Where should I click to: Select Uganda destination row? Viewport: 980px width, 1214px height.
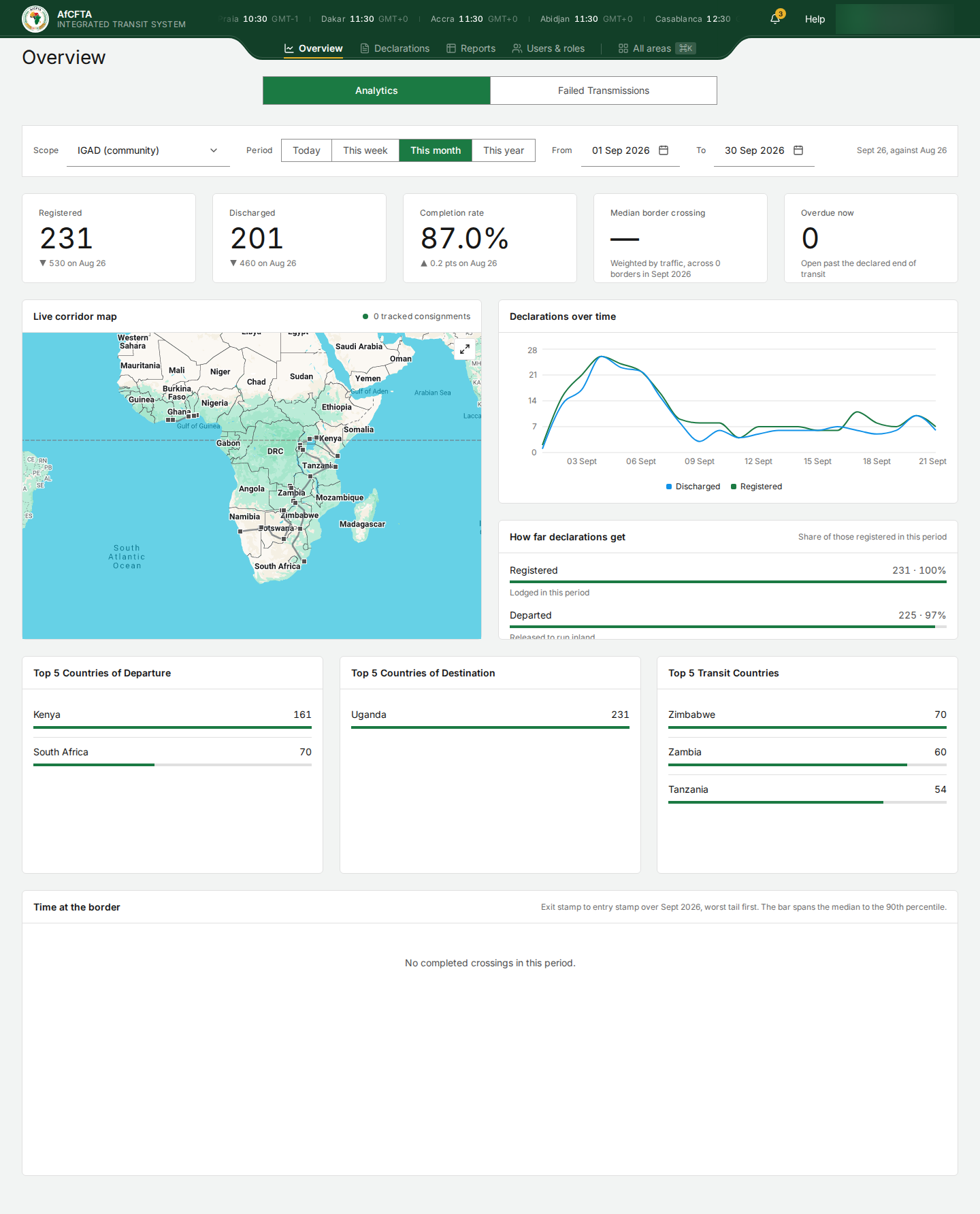[490, 719]
